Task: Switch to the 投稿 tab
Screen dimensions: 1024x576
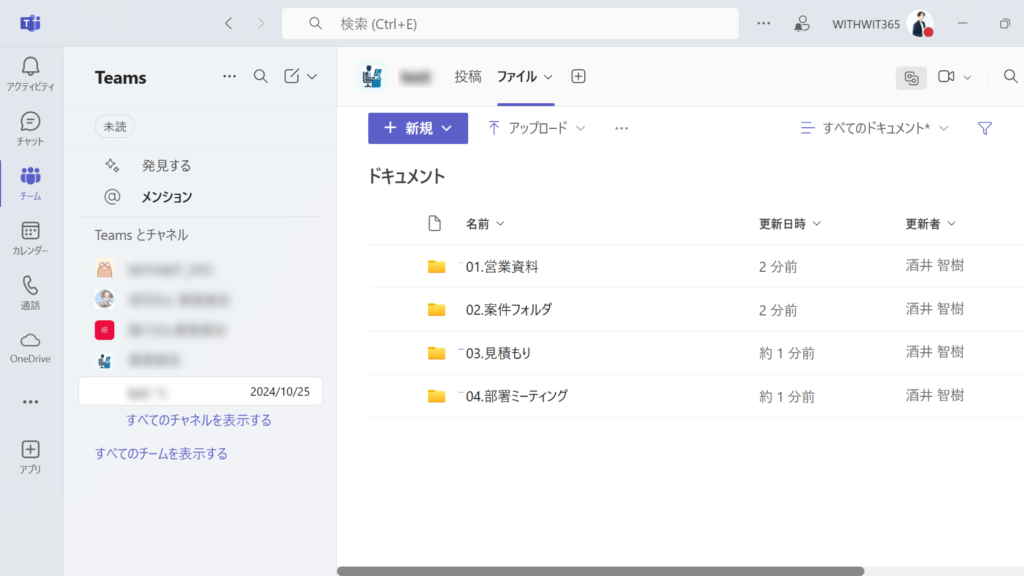Action: 469,76
